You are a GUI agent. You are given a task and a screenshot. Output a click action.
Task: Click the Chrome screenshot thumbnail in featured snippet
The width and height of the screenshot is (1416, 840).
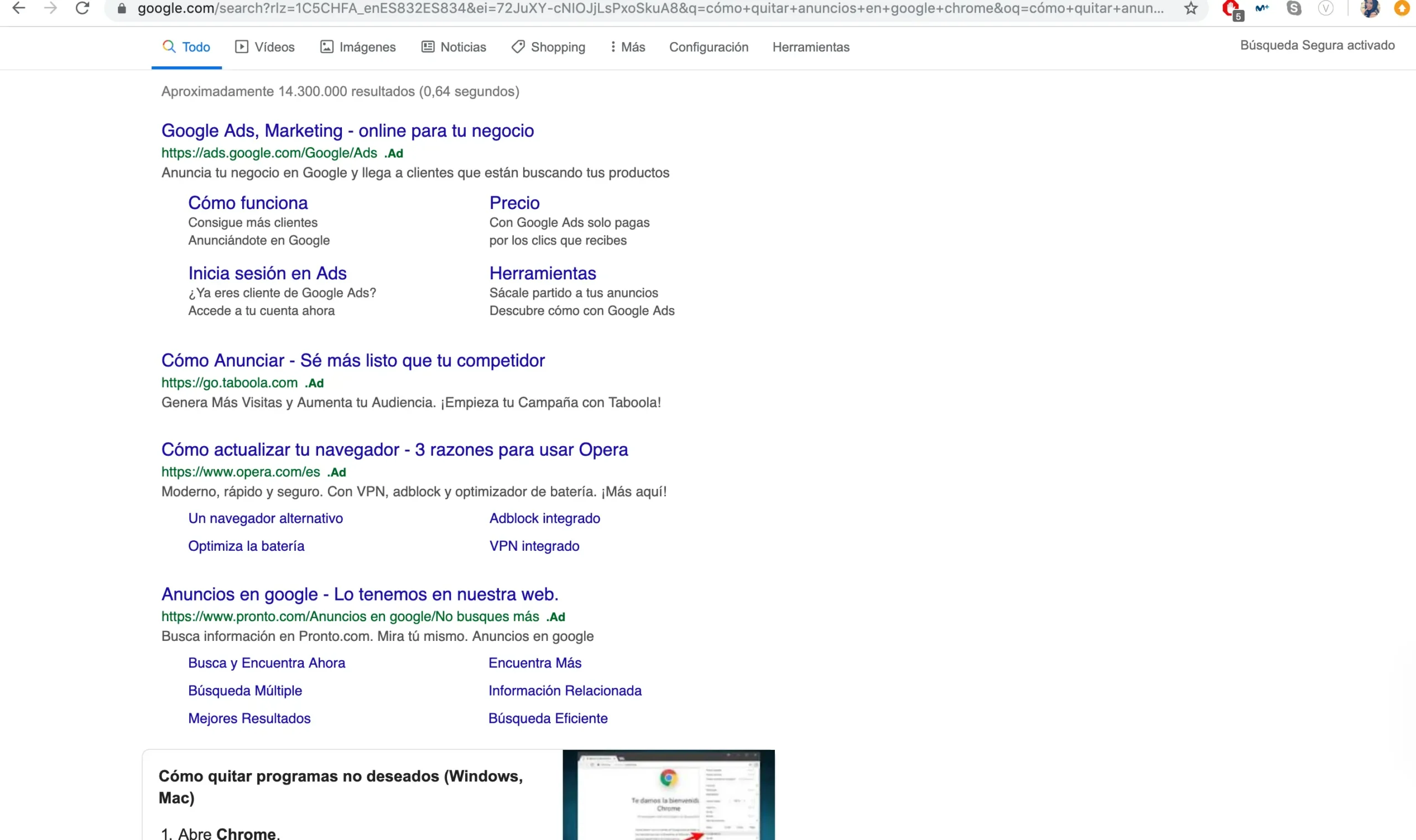point(669,795)
